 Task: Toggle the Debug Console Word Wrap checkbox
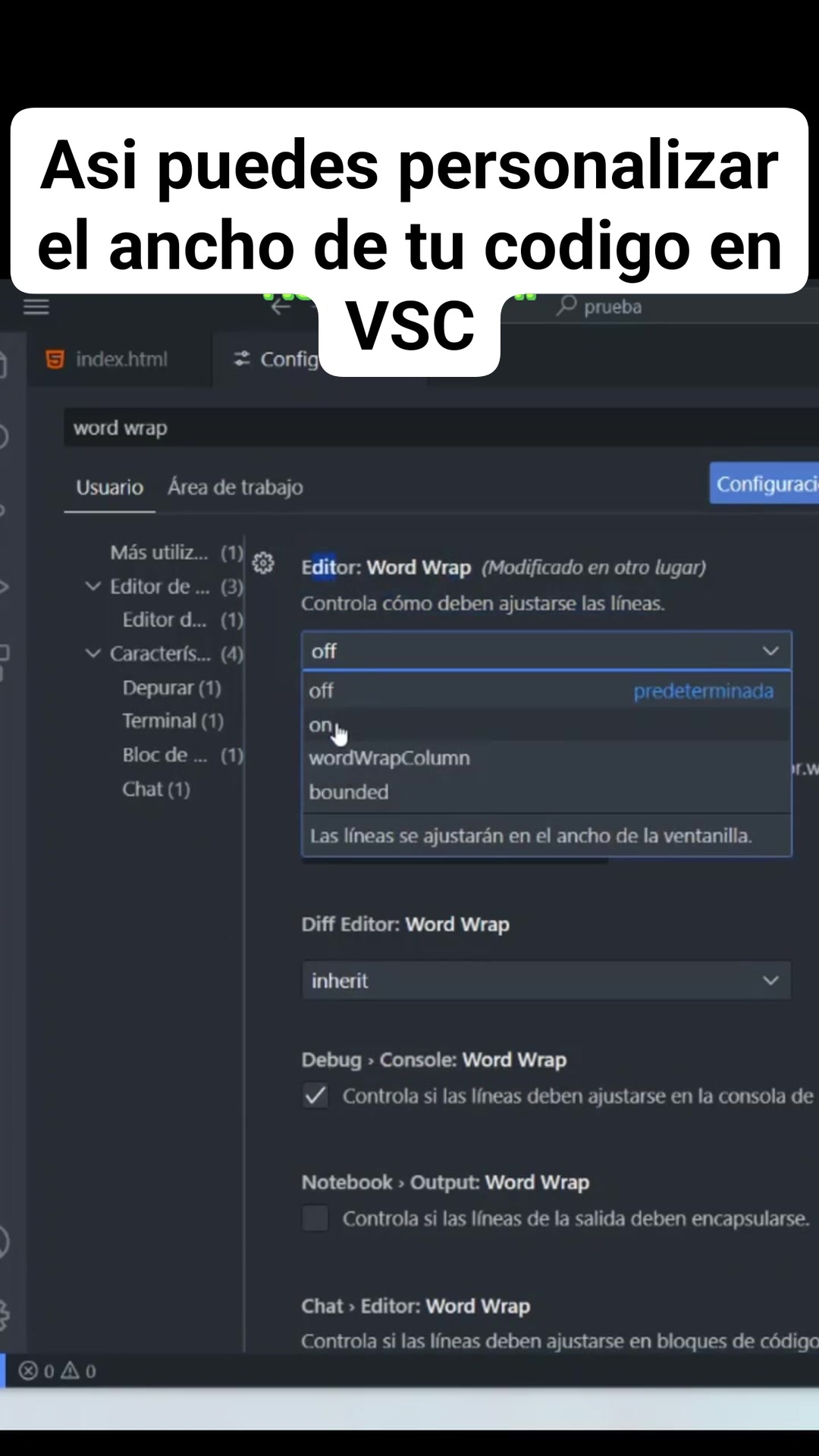point(315,1096)
